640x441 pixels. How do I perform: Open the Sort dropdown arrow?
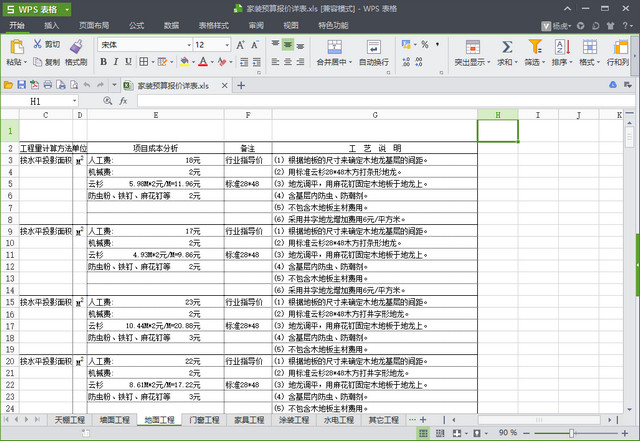[x=571, y=62]
